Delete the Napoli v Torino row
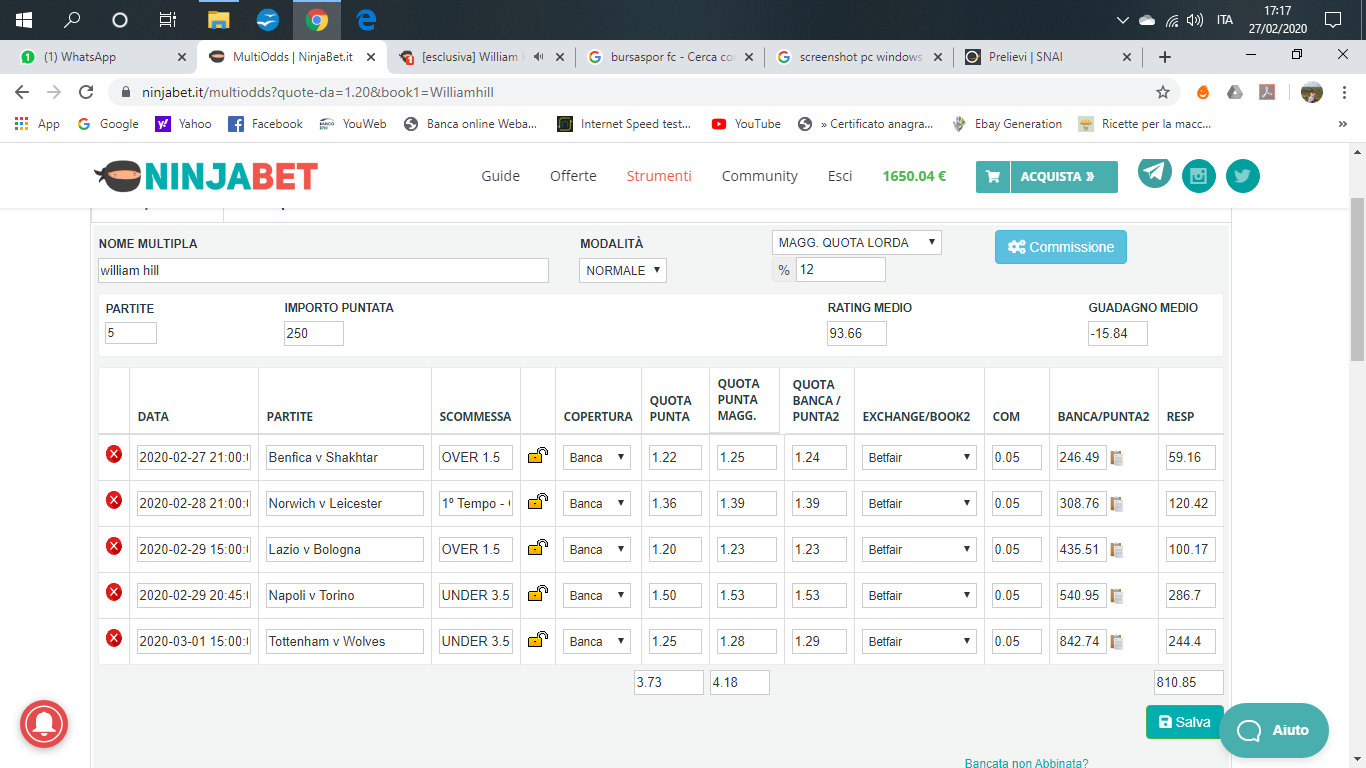The width and height of the screenshot is (1366, 768). point(114,592)
